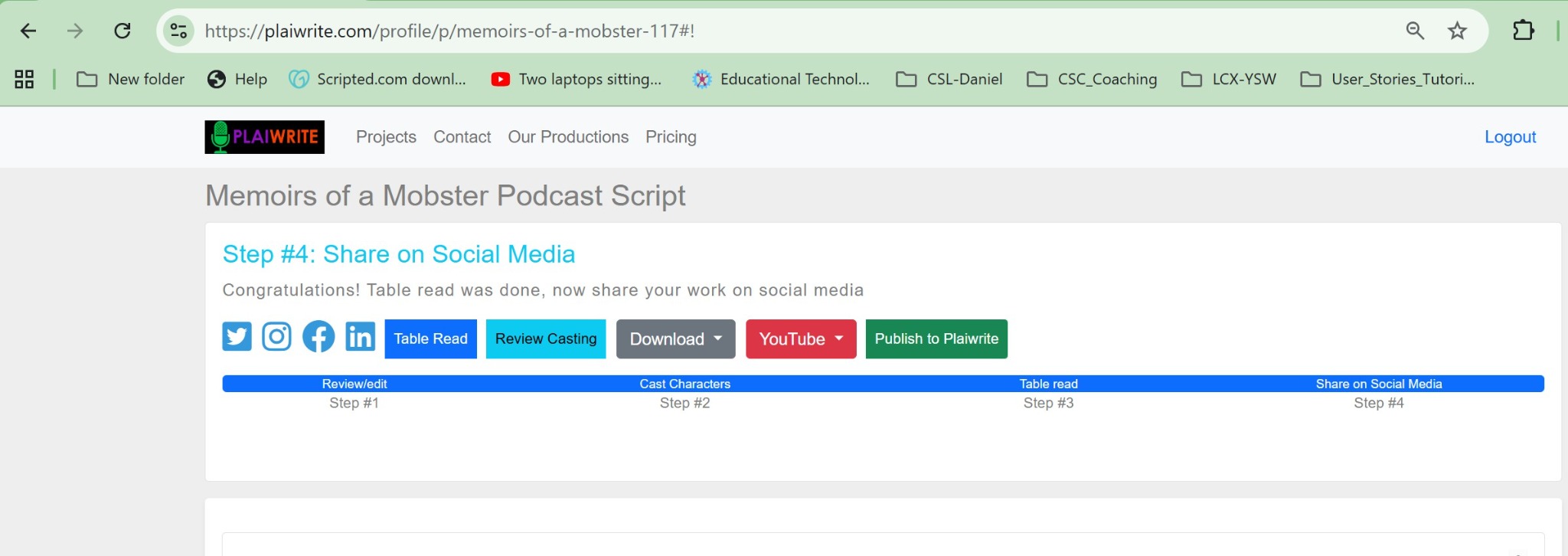Click the Review Casting button
The height and width of the screenshot is (556, 1568).
pyautogui.click(x=546, y=339)
